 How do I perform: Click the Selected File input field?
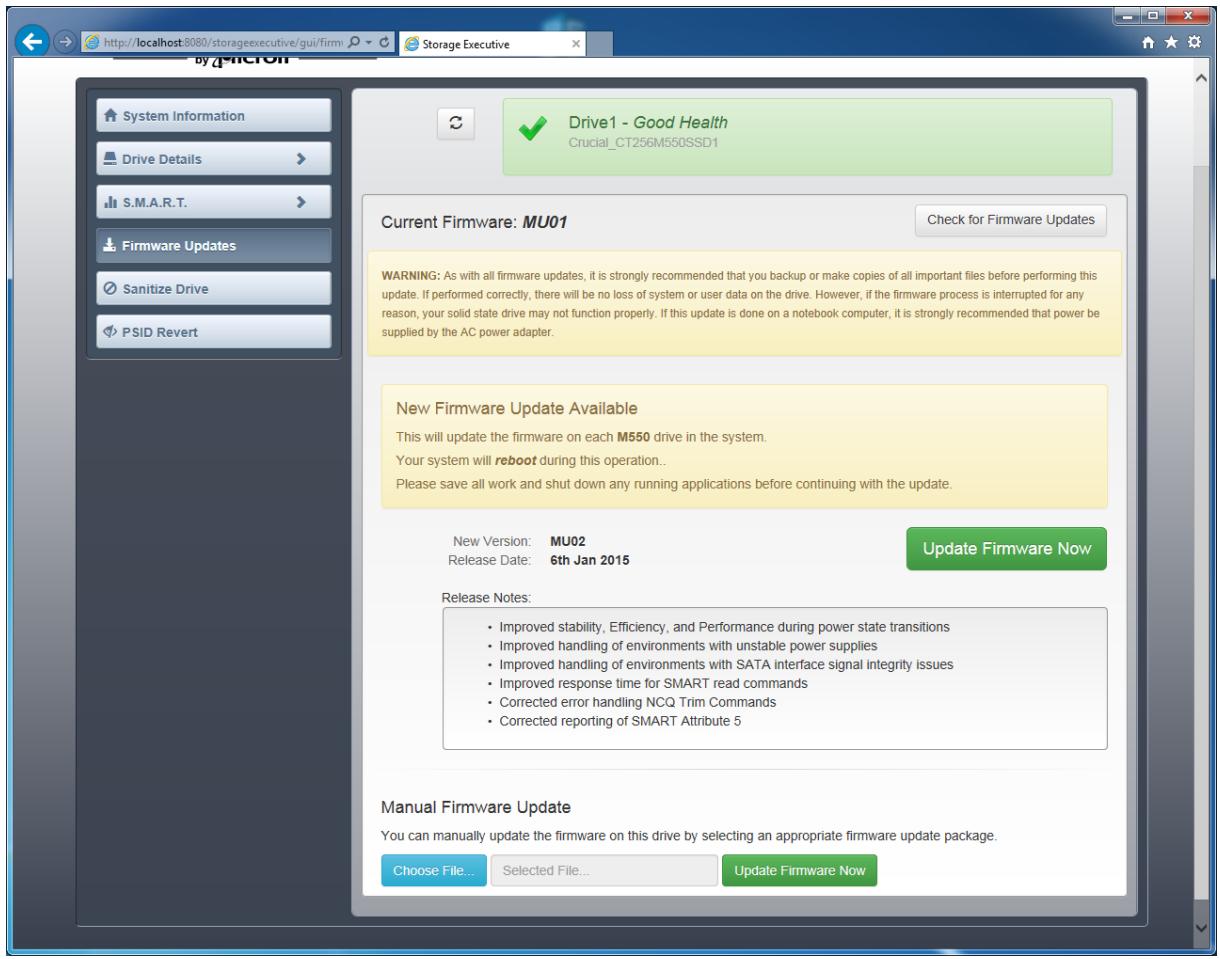coord(604,870)
